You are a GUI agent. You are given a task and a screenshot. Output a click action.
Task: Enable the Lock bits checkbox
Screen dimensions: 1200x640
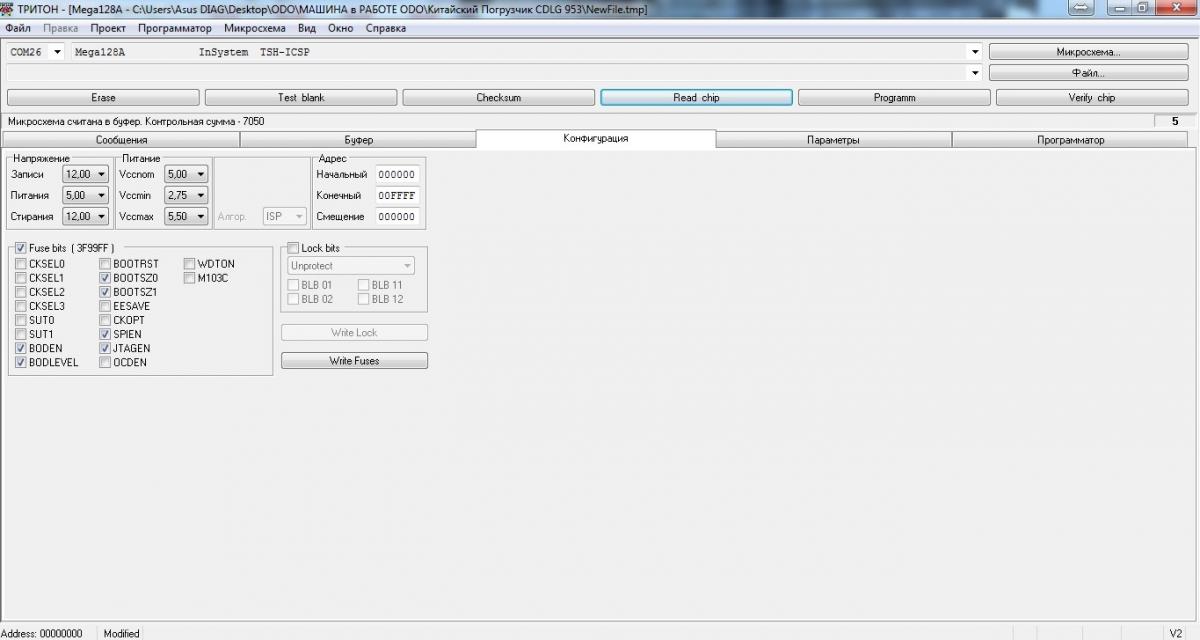(x=293, y=248)
